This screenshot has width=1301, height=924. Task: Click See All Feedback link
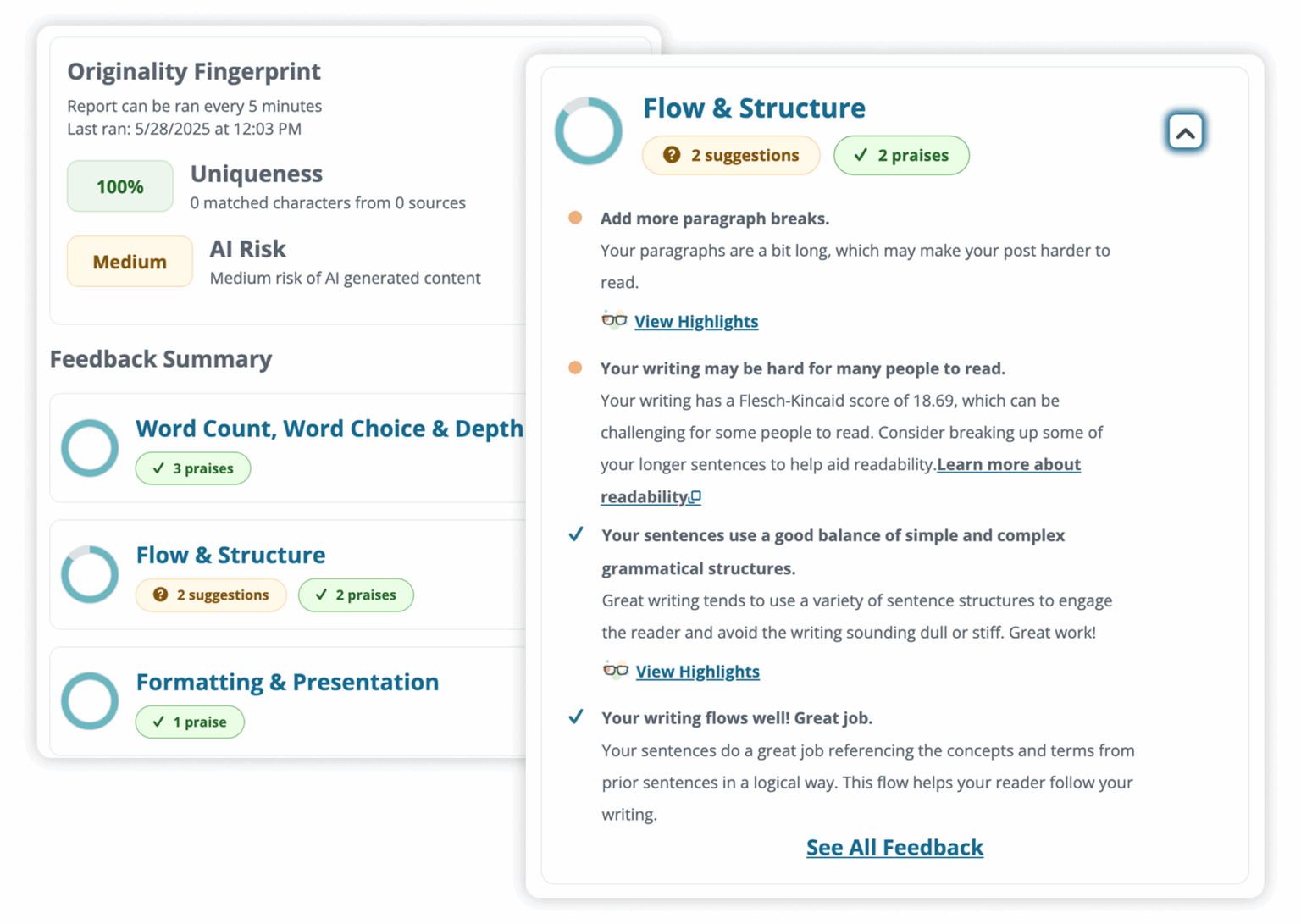tap(894, 847)
